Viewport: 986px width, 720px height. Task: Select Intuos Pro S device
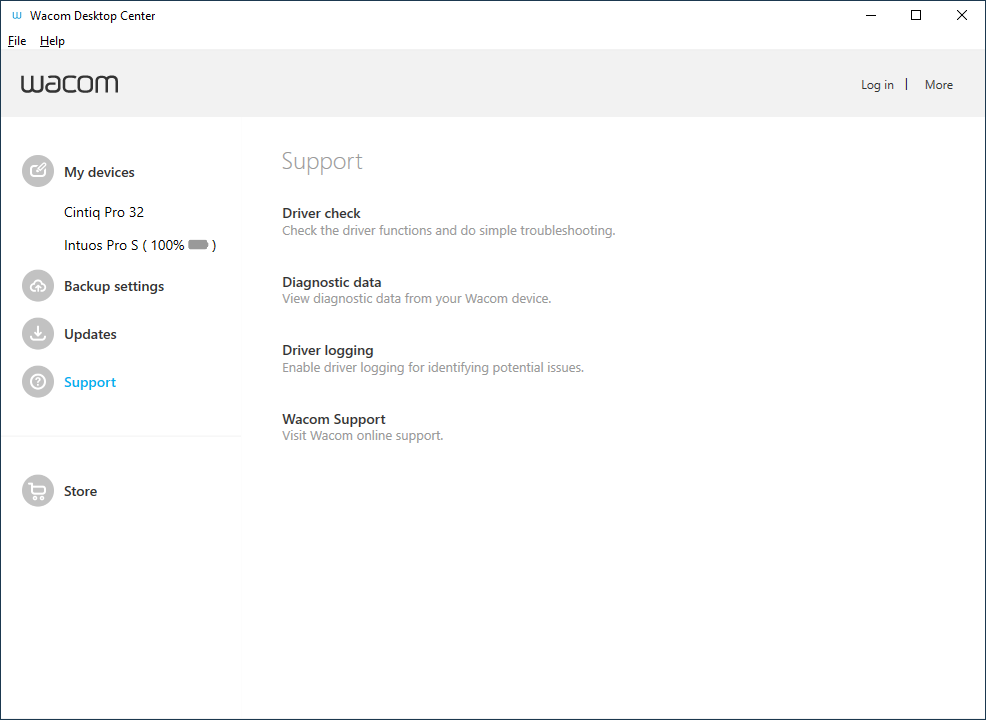(x=140, y=245)
